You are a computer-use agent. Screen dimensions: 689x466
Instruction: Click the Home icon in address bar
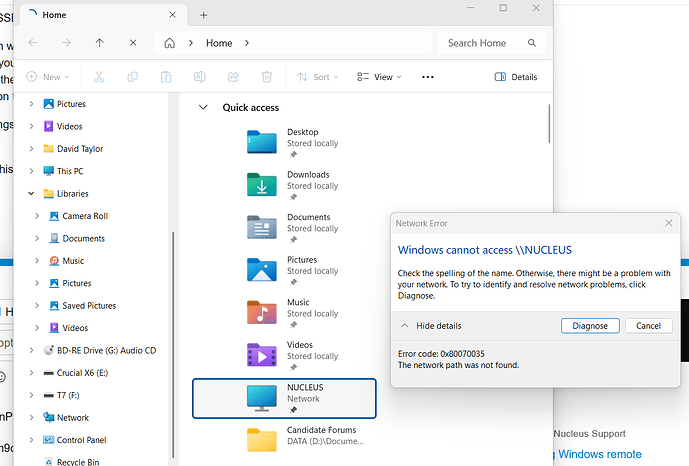(x=170, y=43)
